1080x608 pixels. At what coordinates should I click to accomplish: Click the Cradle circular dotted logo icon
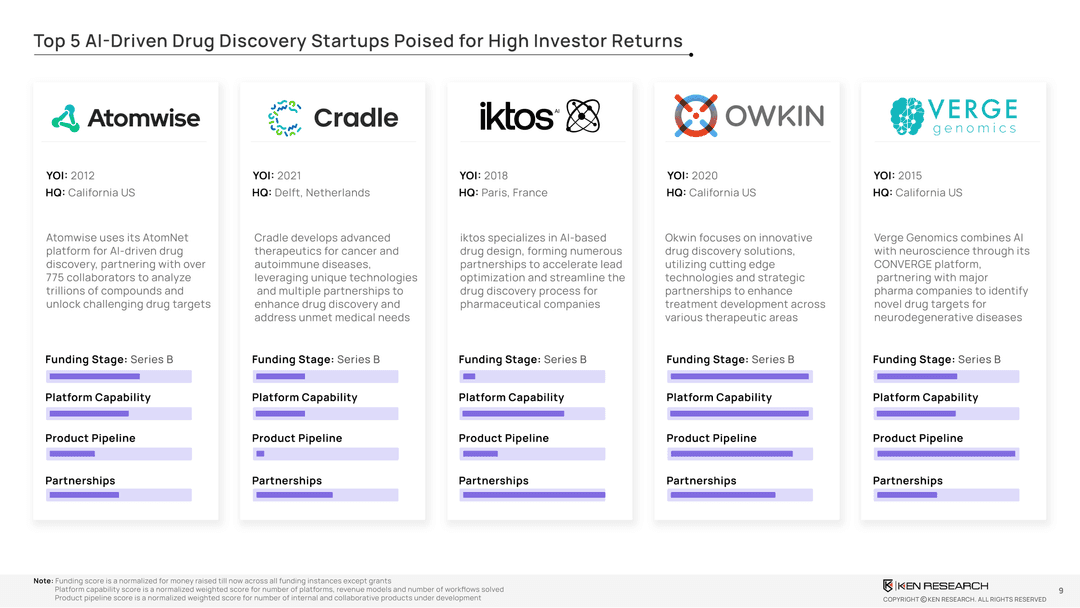(284, 117)
